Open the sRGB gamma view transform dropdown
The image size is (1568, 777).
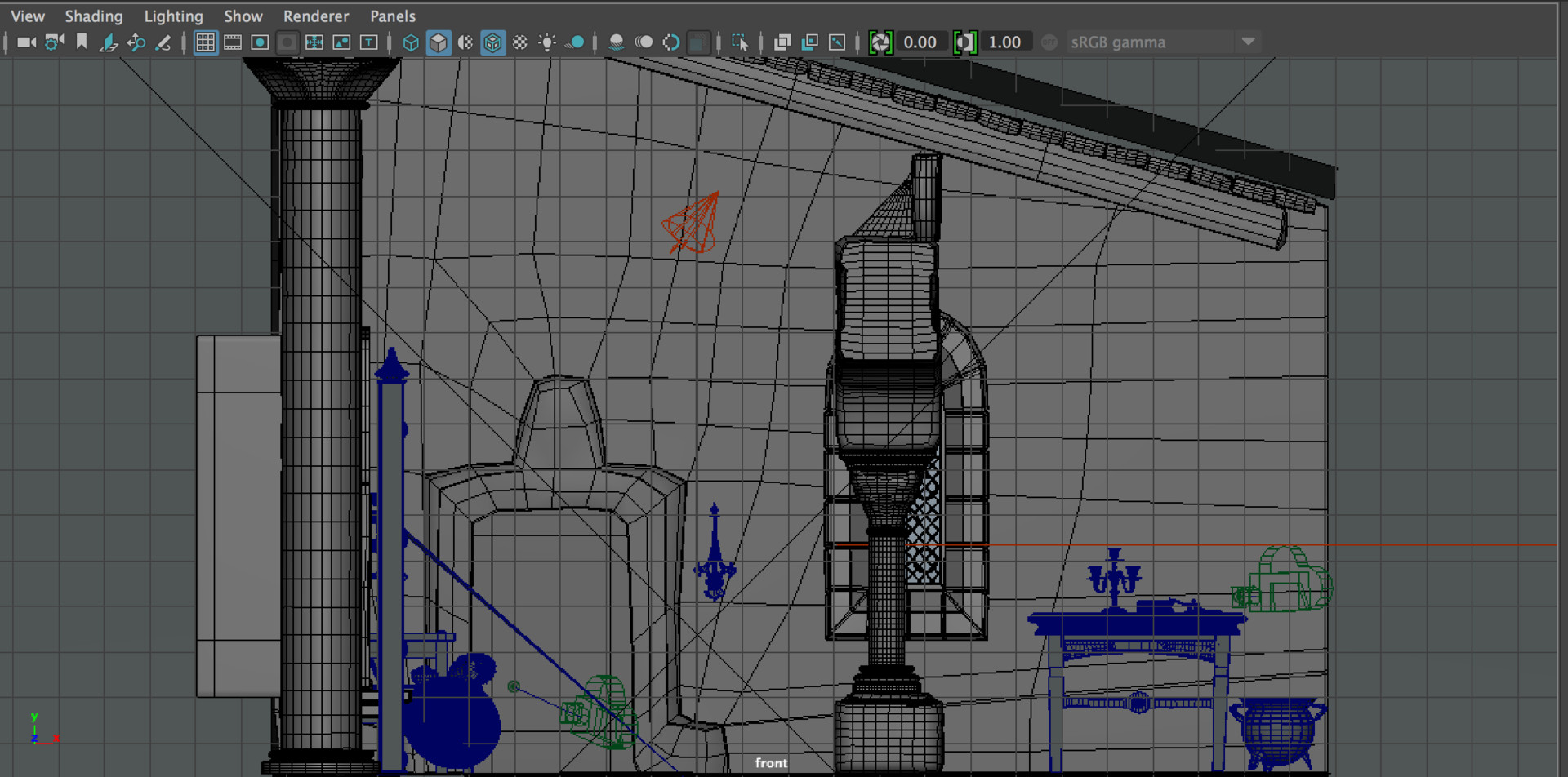coord(1247,42)
